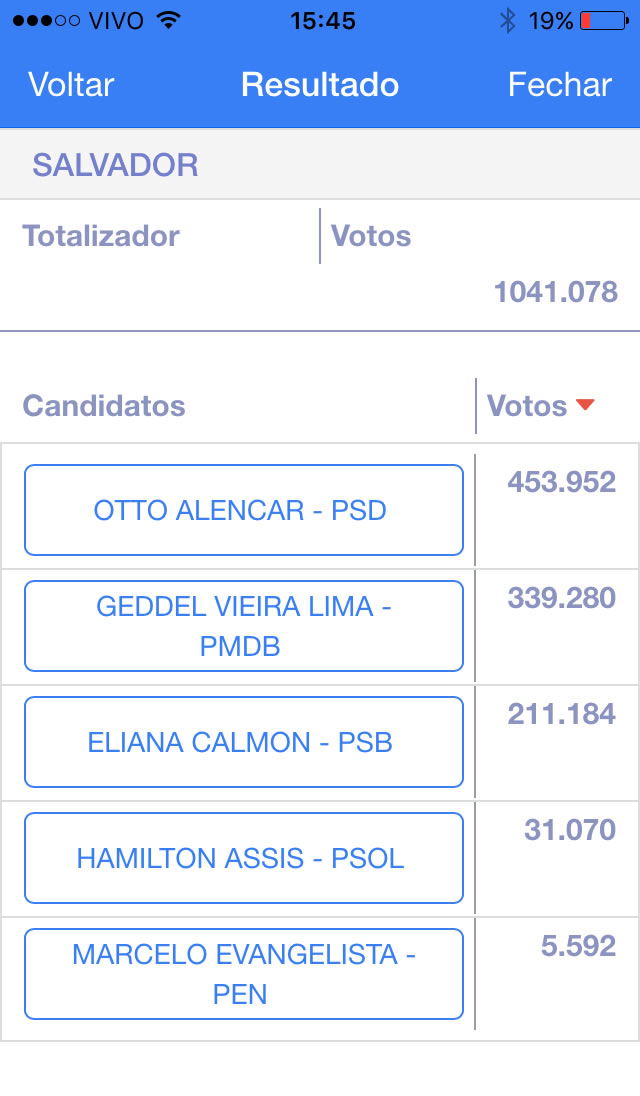
Task: Open Eliana Calmon - PSB details
Action: tap(243, 742)
